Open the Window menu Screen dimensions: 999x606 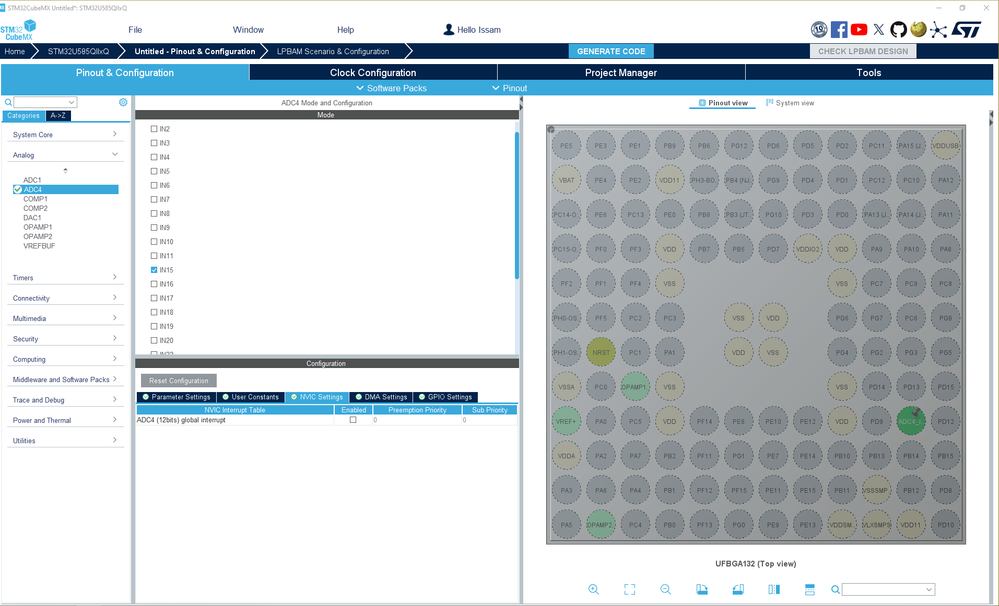tap(248, 30)
